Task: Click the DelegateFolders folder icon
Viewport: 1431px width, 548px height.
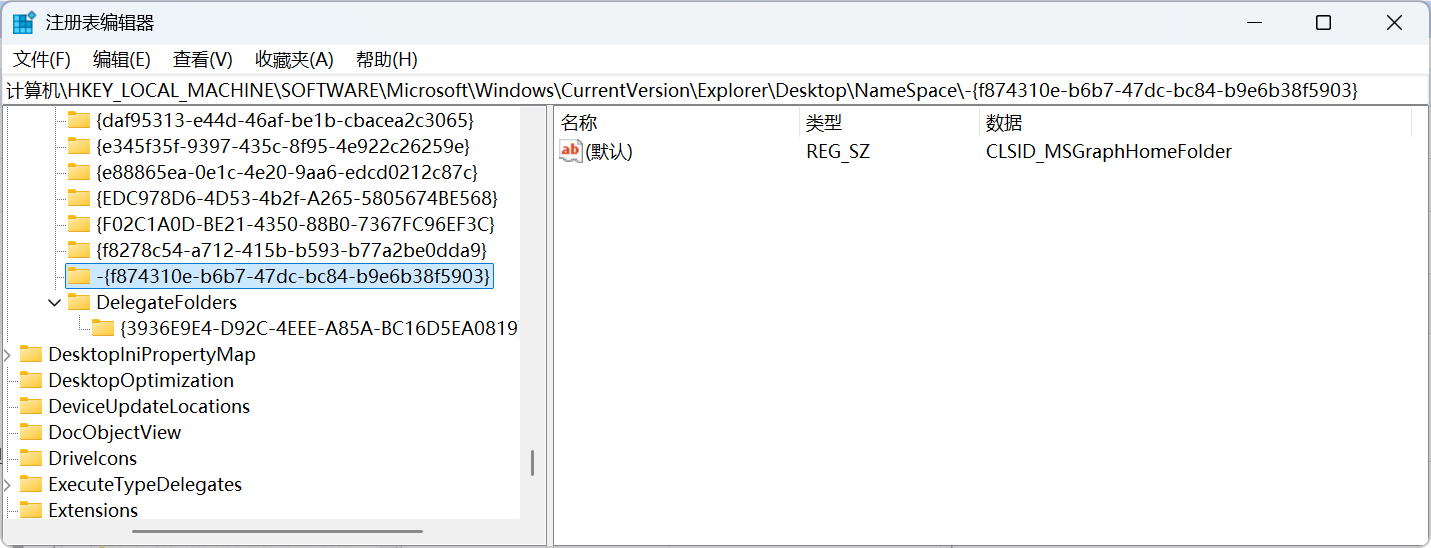Action: click(x=78, y=302)
